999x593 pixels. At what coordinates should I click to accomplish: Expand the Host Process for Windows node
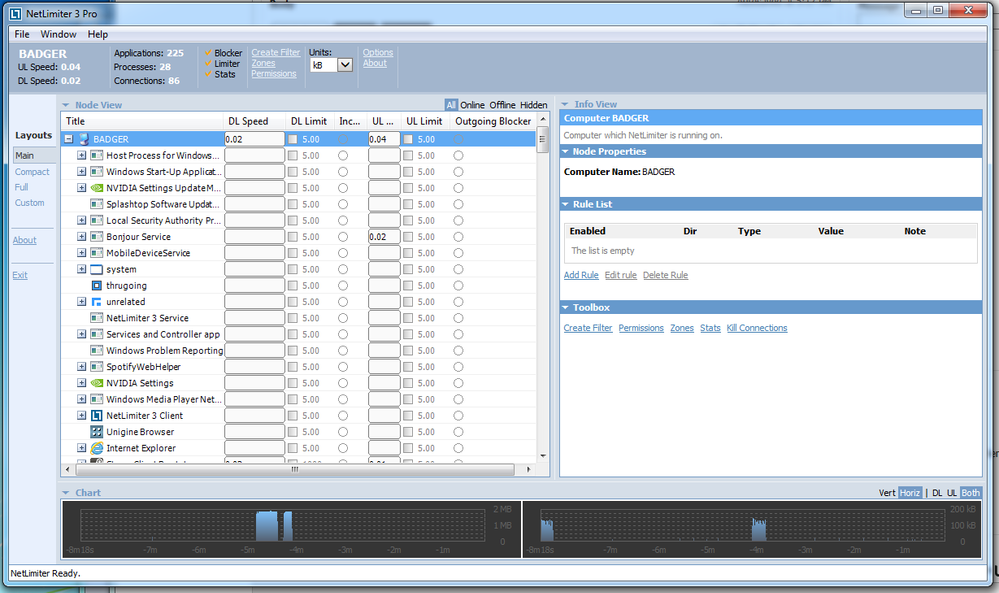tap(82, 155)
